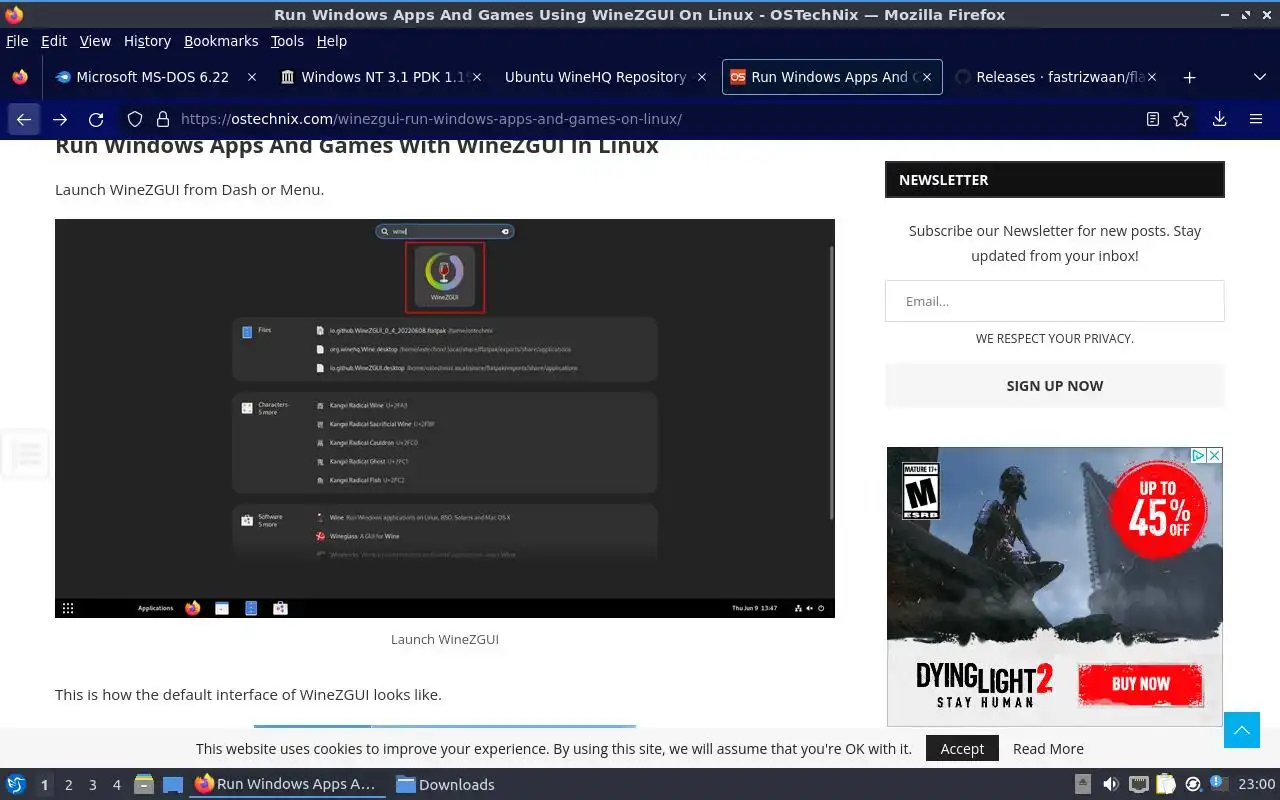Show site security padlock info
The width and height of the screenshot is (1280, 800).
(x=163, y=119)
